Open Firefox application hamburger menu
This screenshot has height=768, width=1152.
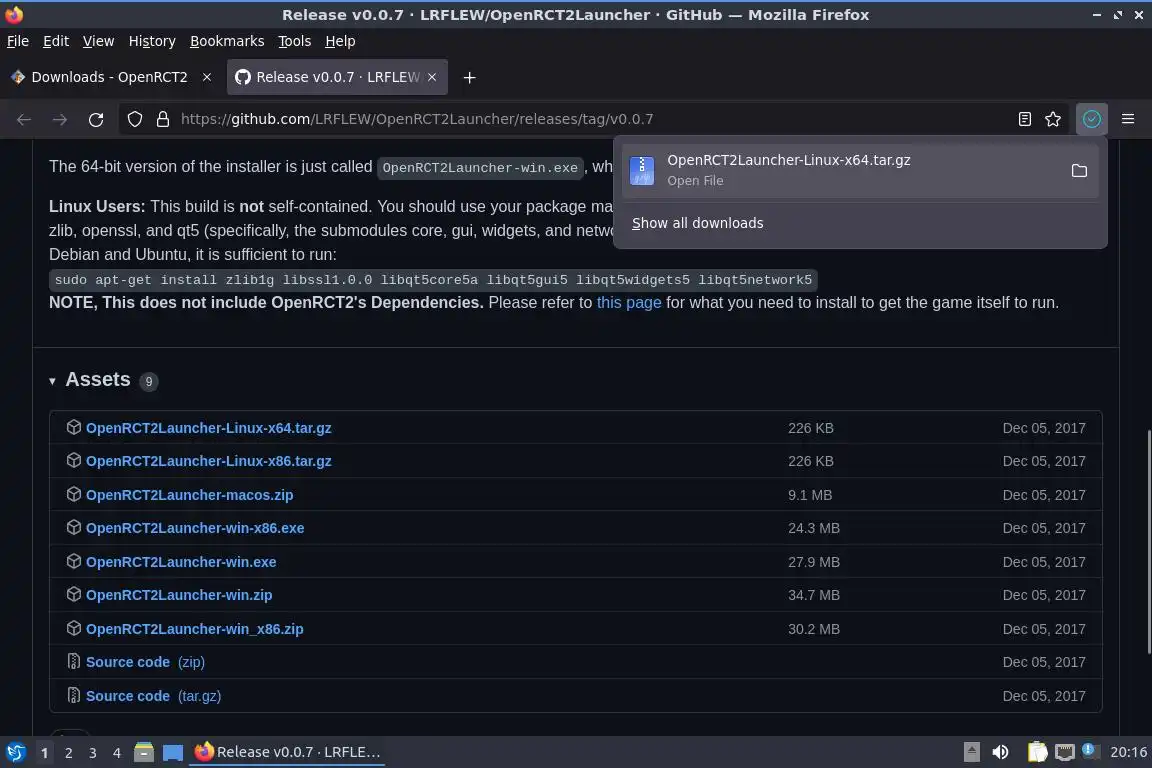(1128, 119)
